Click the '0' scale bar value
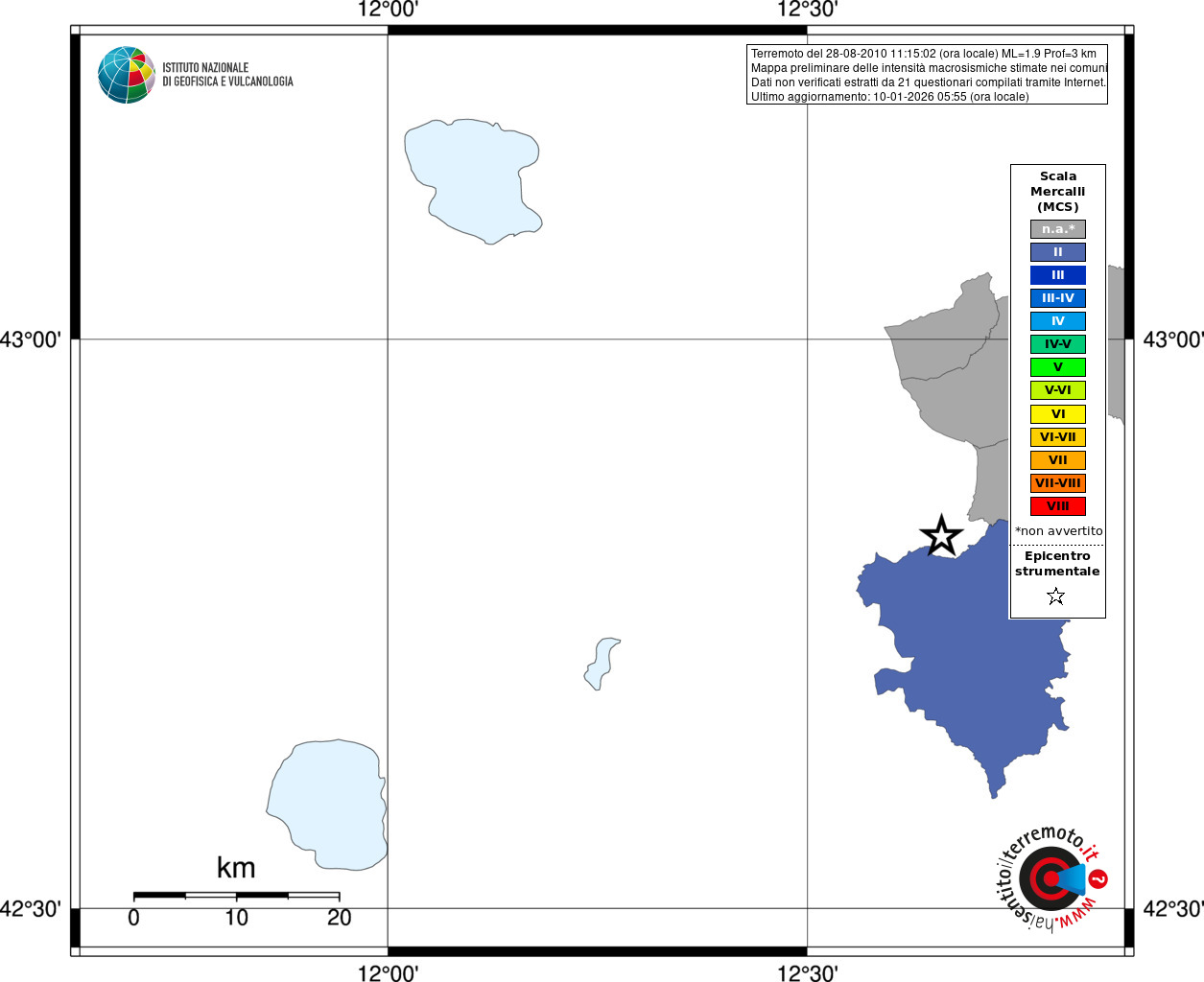Image resolution: width=1204 pixels, height=982 pixels. point(133,918)
